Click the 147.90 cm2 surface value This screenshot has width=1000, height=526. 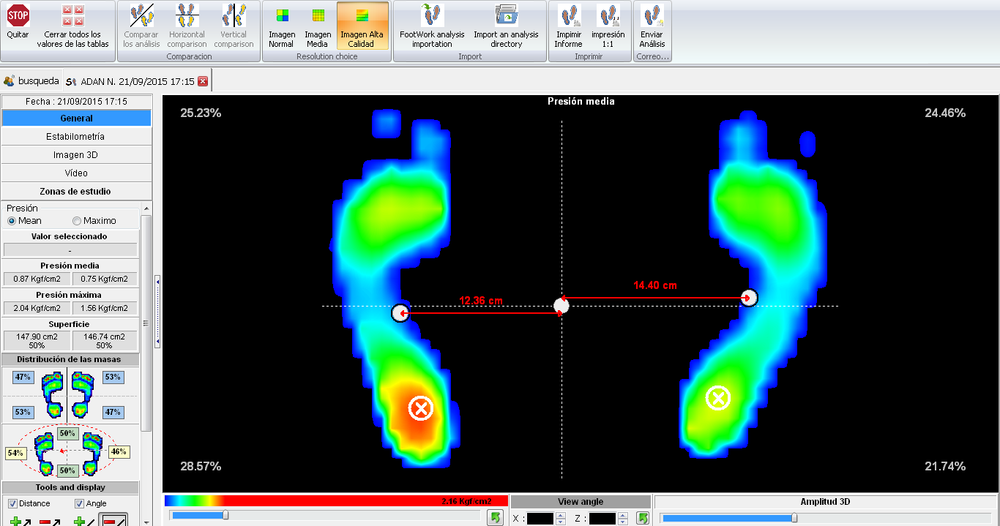pos(37,340)
